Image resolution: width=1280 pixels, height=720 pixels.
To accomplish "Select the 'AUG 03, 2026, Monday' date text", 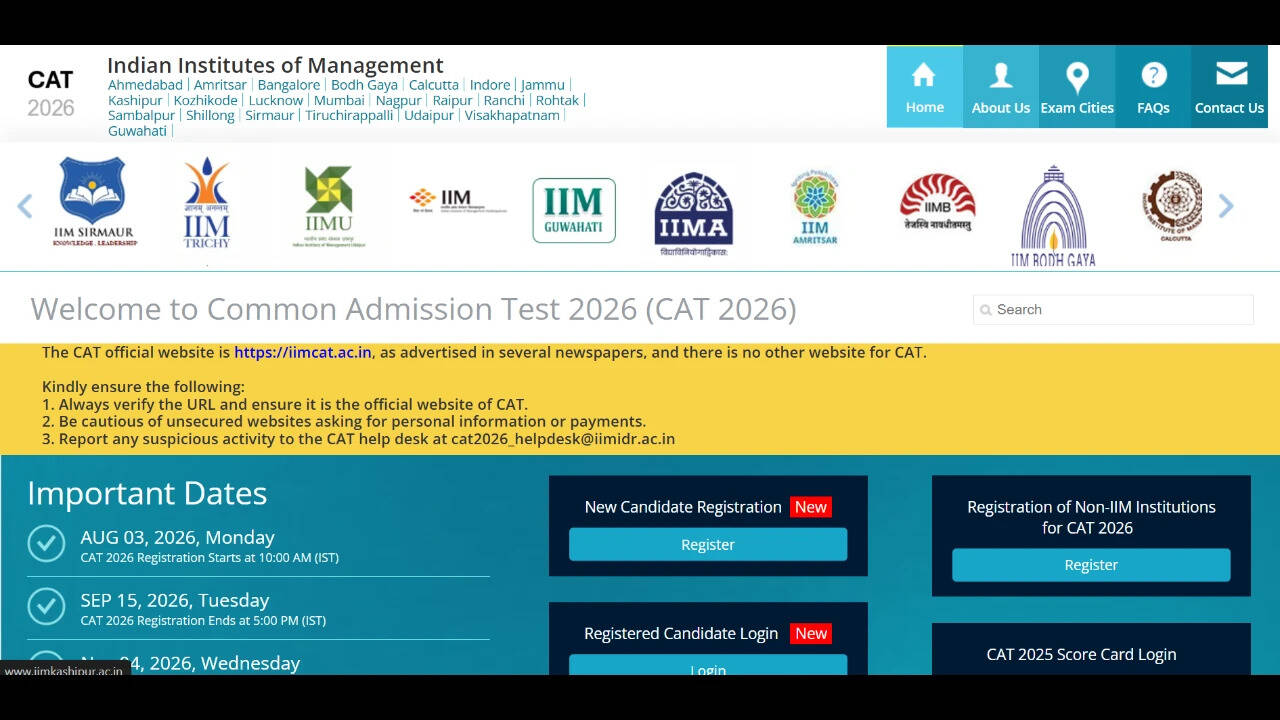I will coord(177,537).
